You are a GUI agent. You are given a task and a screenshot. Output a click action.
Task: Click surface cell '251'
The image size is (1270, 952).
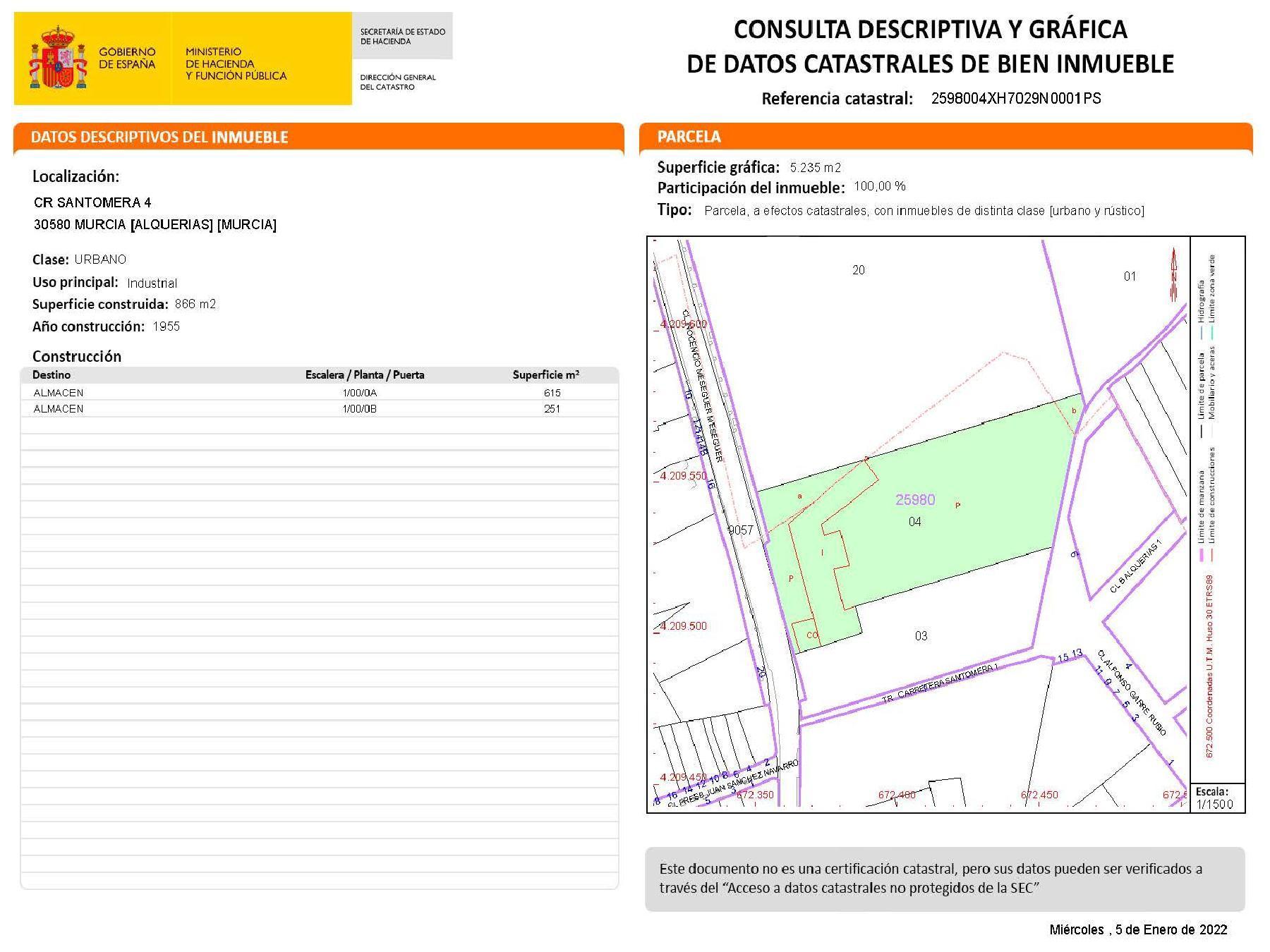(552, 409)
